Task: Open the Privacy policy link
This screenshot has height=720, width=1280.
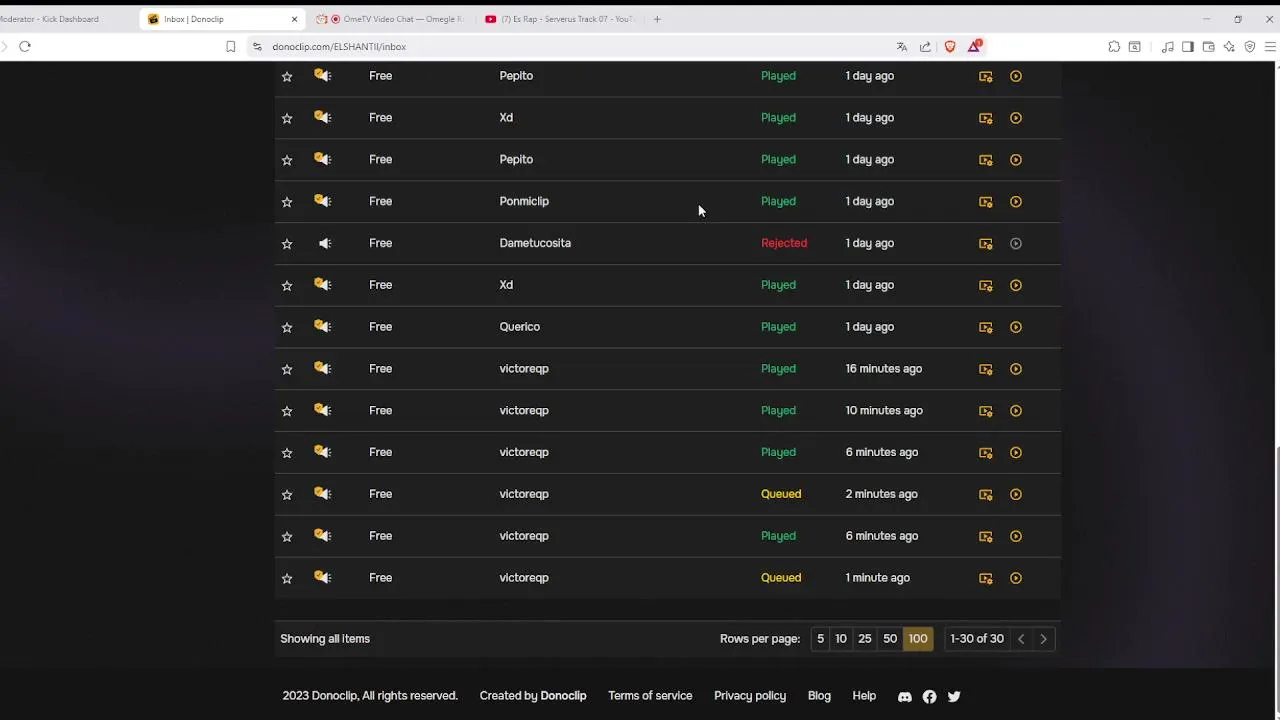Action: click(750, 696)
